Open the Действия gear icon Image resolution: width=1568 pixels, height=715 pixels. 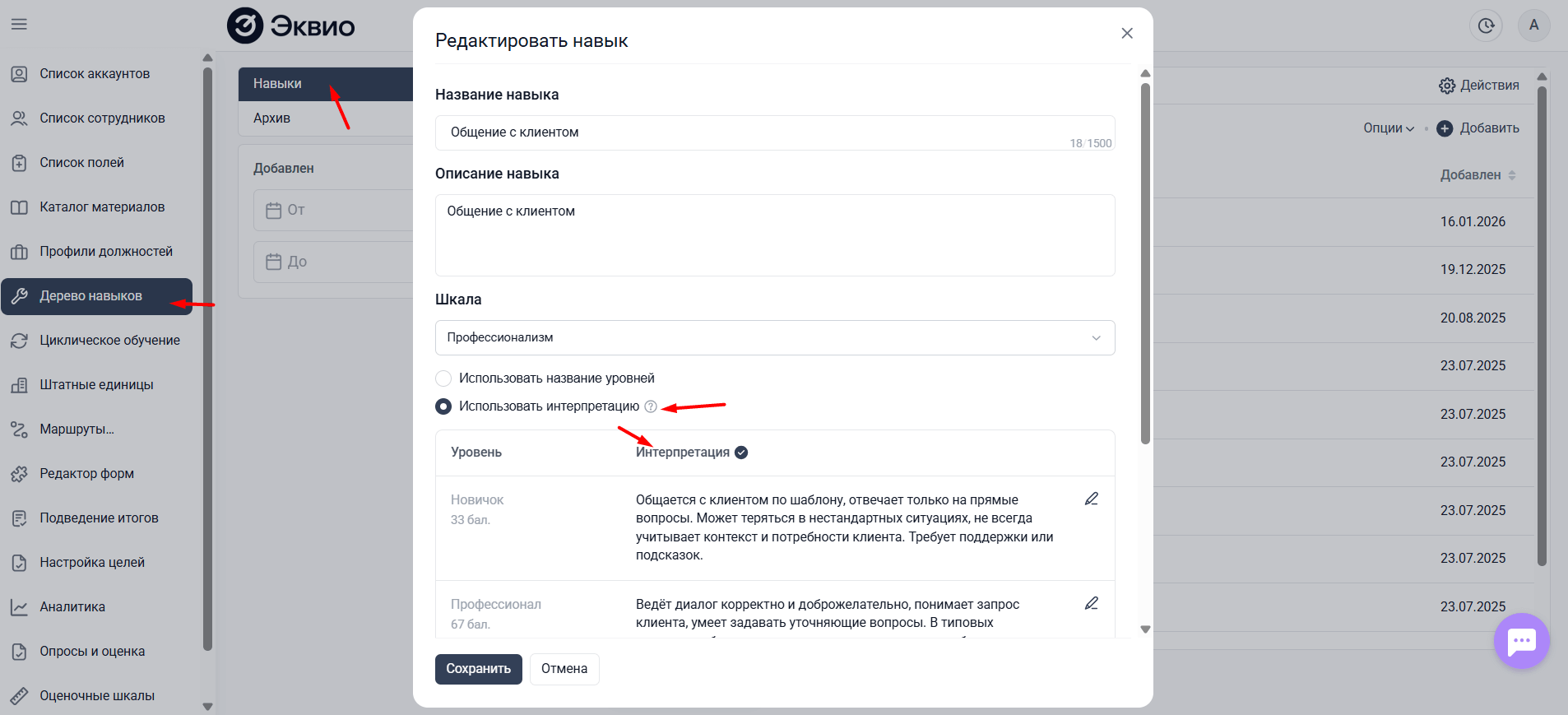point(1447,85)
